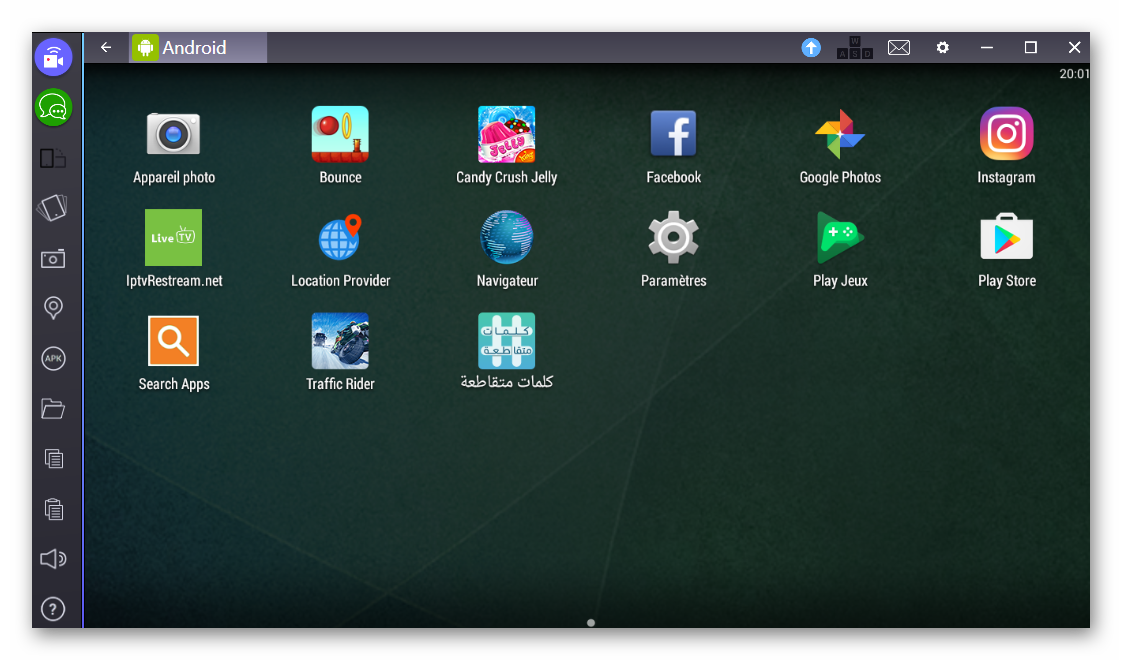
Task: Open the Instagram app
Action: click(1006, 135)
